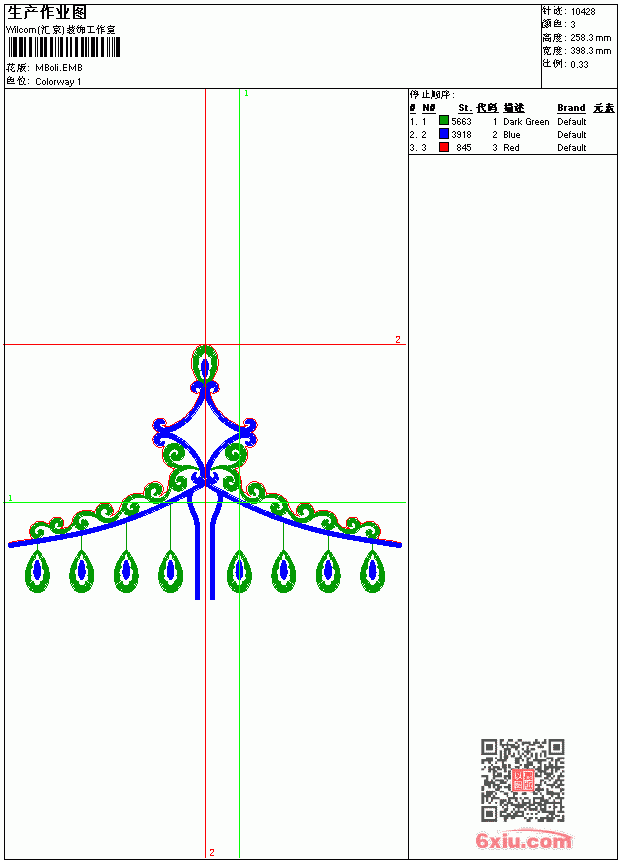Click the rightmost hanging teardrop pendant
The height and width of the screenshot is (860, 620).
click(x=373, y=572)
